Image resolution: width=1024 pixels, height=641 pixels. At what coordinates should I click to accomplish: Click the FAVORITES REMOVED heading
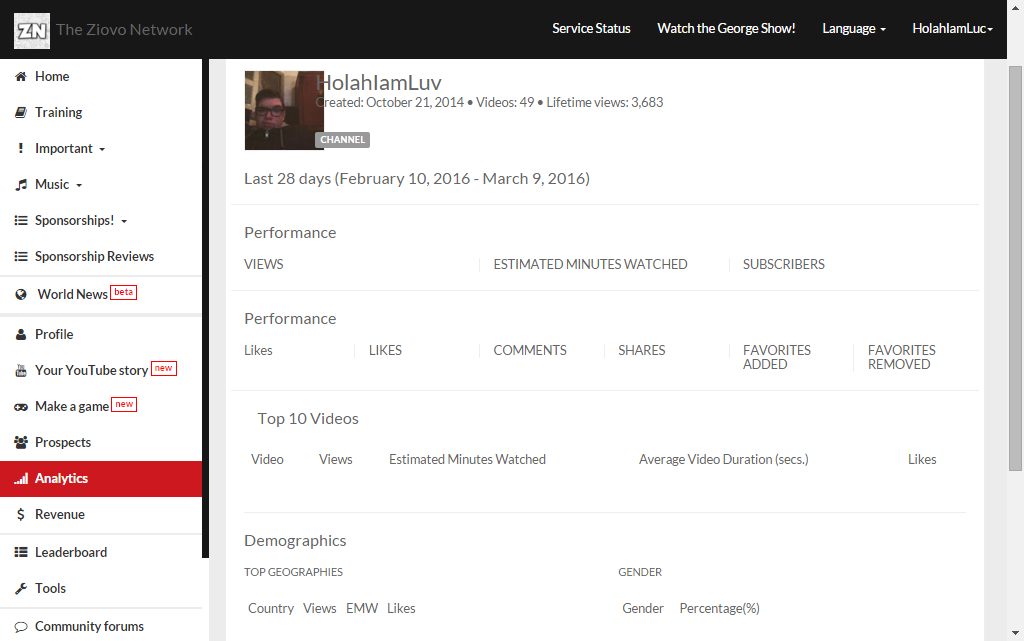pos(901,357)
